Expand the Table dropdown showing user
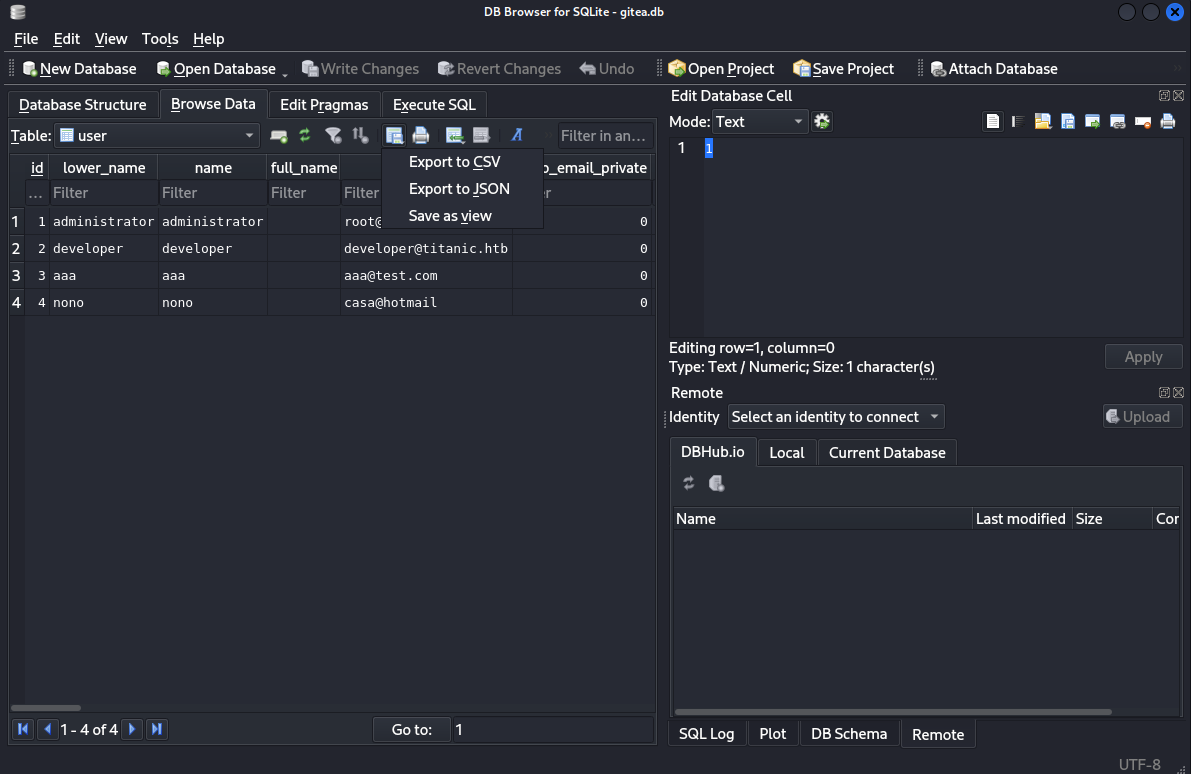 157,136
